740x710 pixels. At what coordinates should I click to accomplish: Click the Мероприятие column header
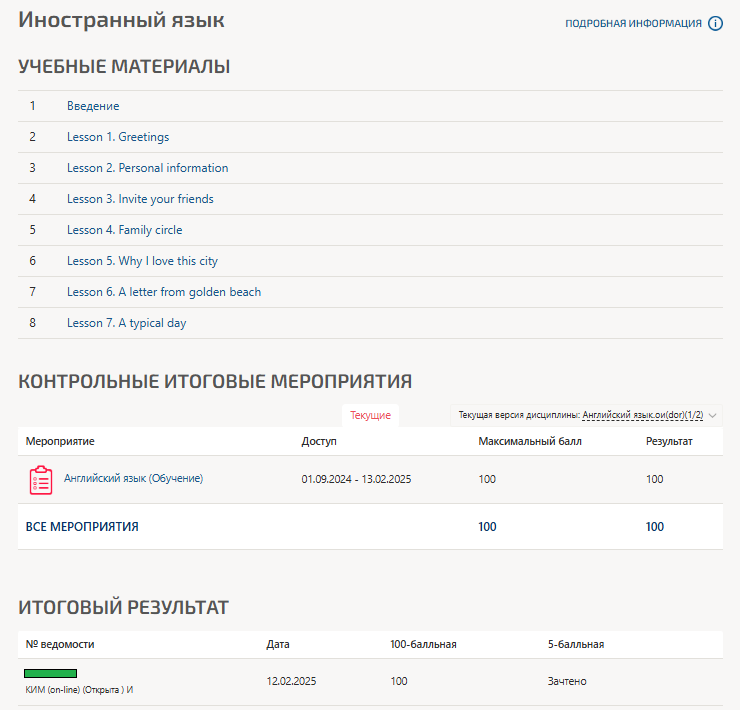coord(60,441)
